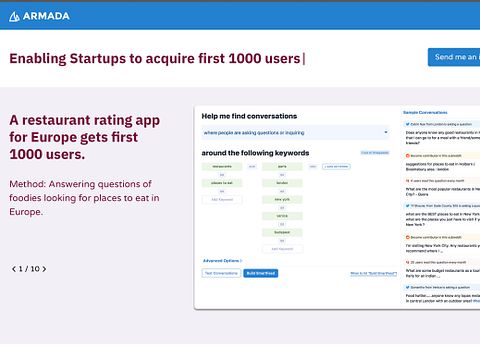480x360 pixels.
Task: Click the second Twitter bird icon
Action: [407, 206]
